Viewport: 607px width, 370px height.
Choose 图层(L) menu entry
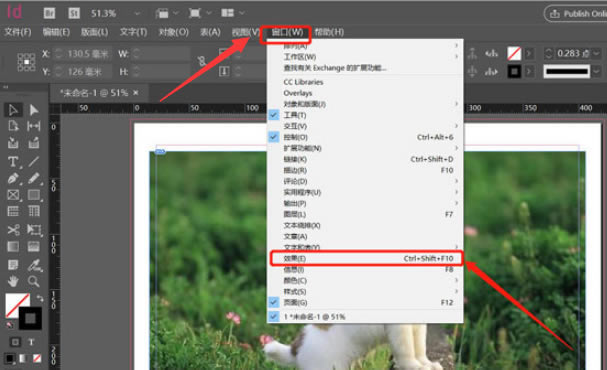coord(365,214)
